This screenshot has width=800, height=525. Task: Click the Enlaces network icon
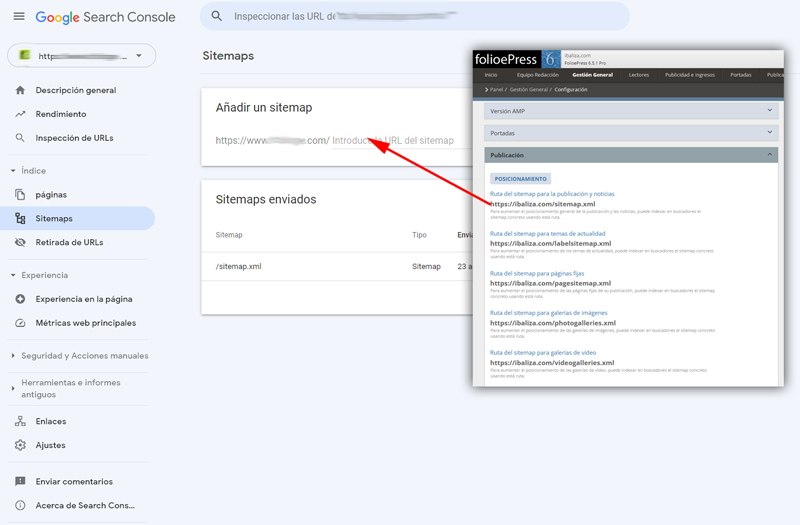(x=20, y=421)
